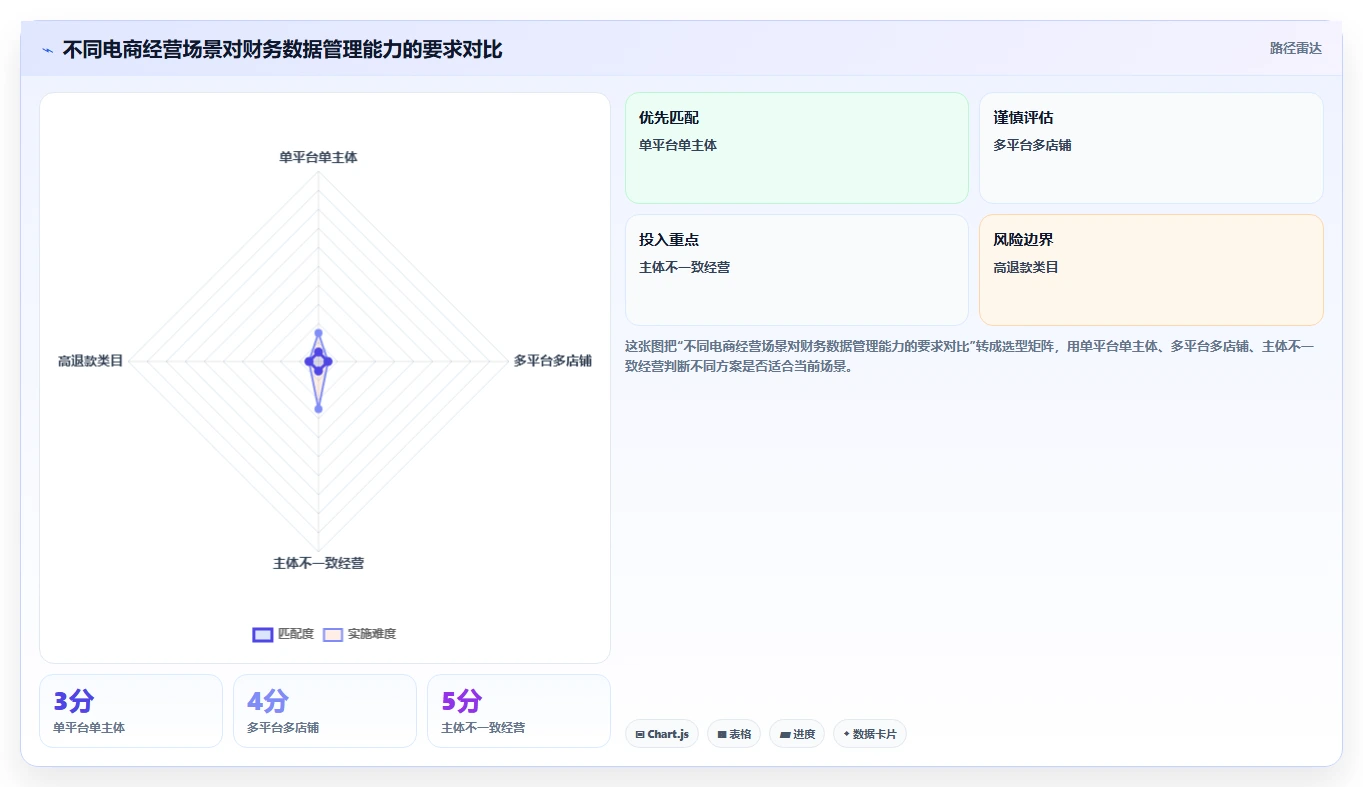This screenshot has height=787, width=1363.
Task: Click the 路径雷达 label in the header
Action: tap(1296, 49)
